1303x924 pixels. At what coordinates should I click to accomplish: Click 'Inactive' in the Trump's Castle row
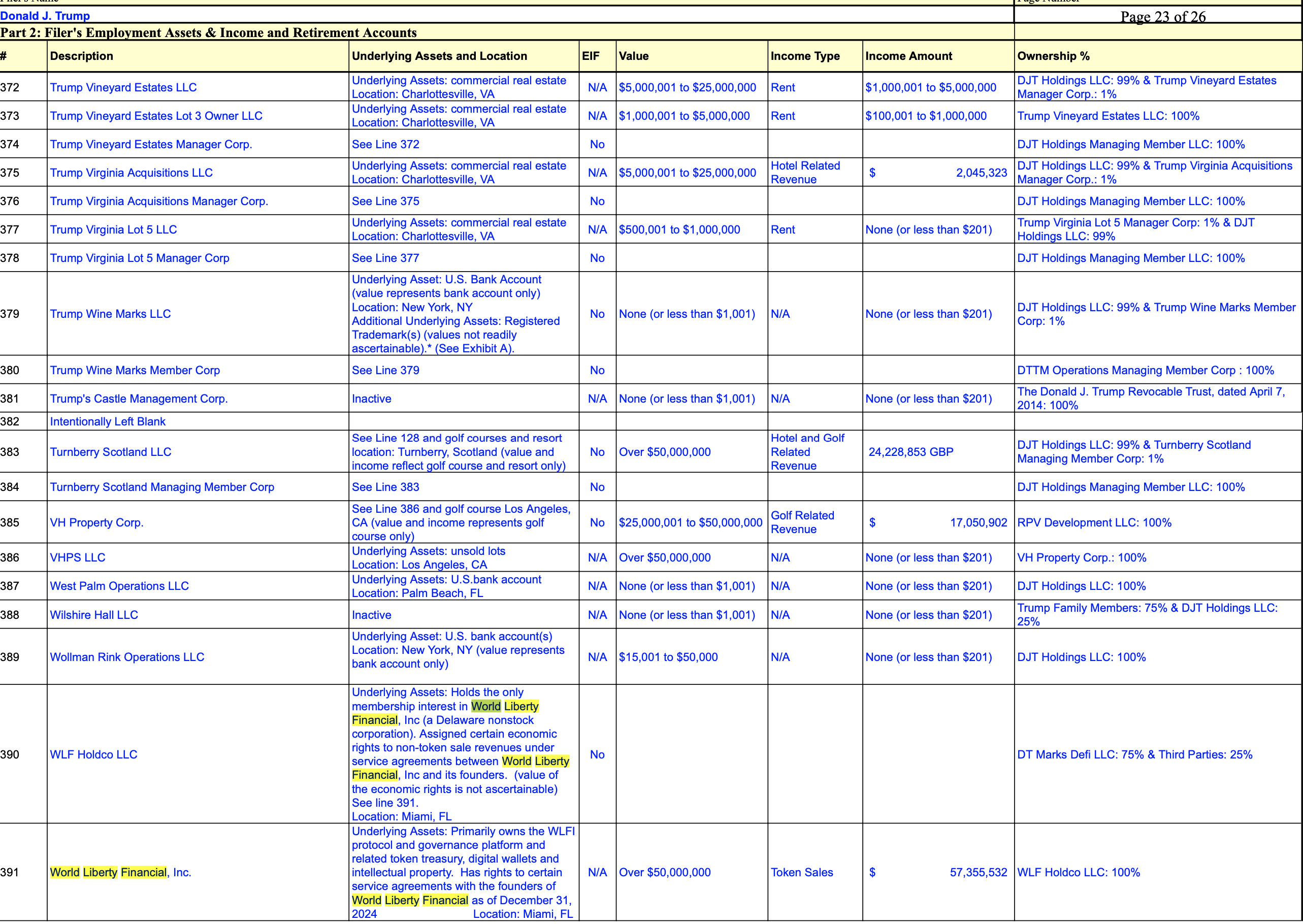click(372, 399)
